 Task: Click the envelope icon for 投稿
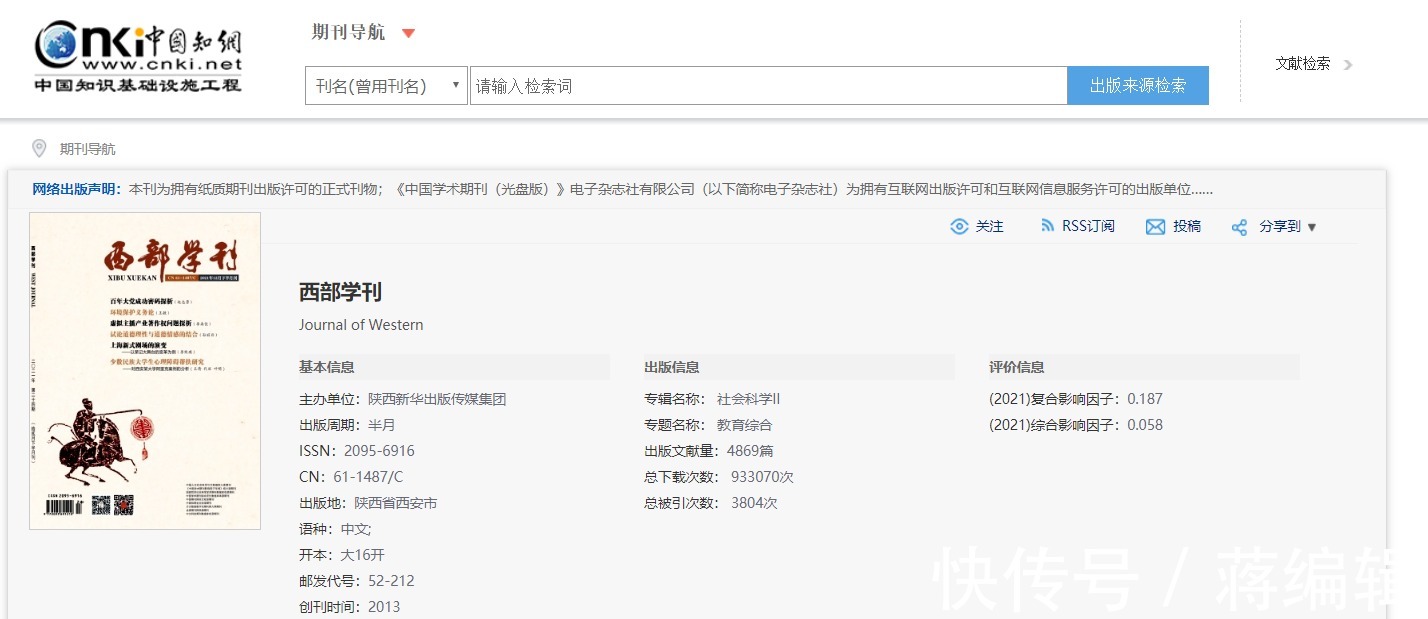(x=1155, y=227)
